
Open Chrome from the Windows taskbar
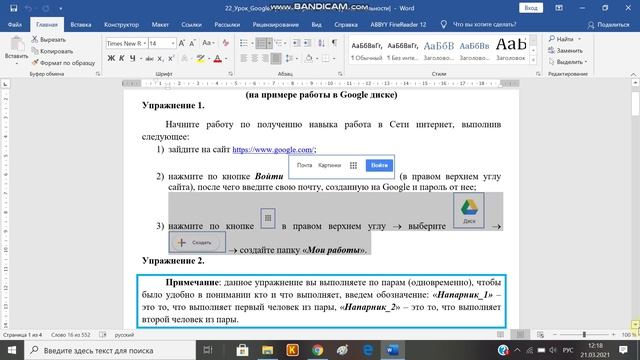(317, 350)
